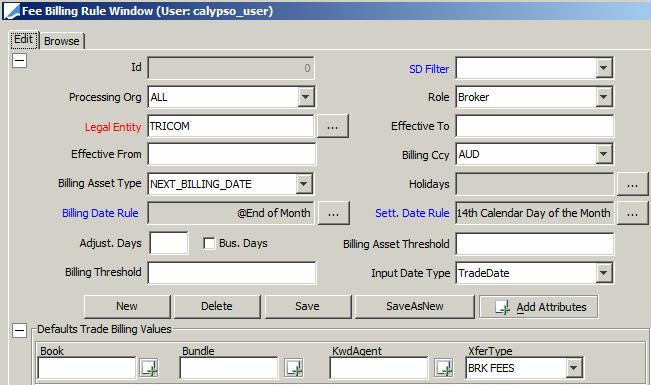The height and width of the screenshot is (385, 651).
Task: Click the Delete button
Action: point(217,307)
